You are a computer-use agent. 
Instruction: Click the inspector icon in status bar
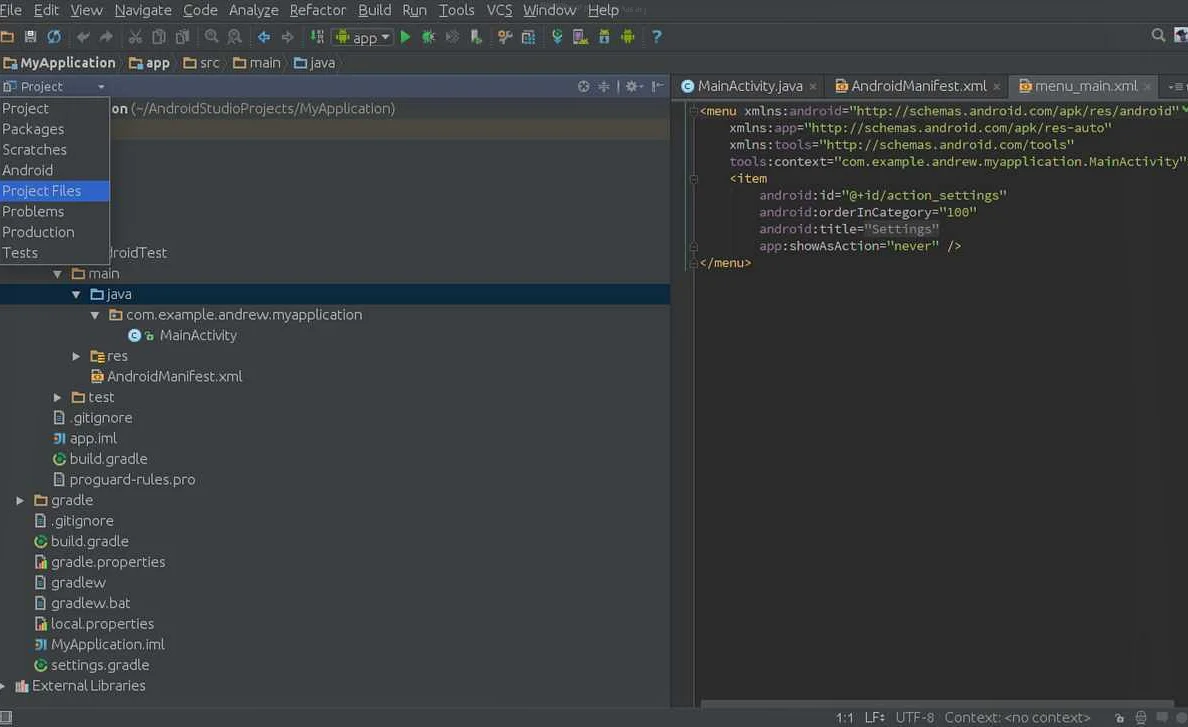pyautogui.click(x=1141, y=717)
